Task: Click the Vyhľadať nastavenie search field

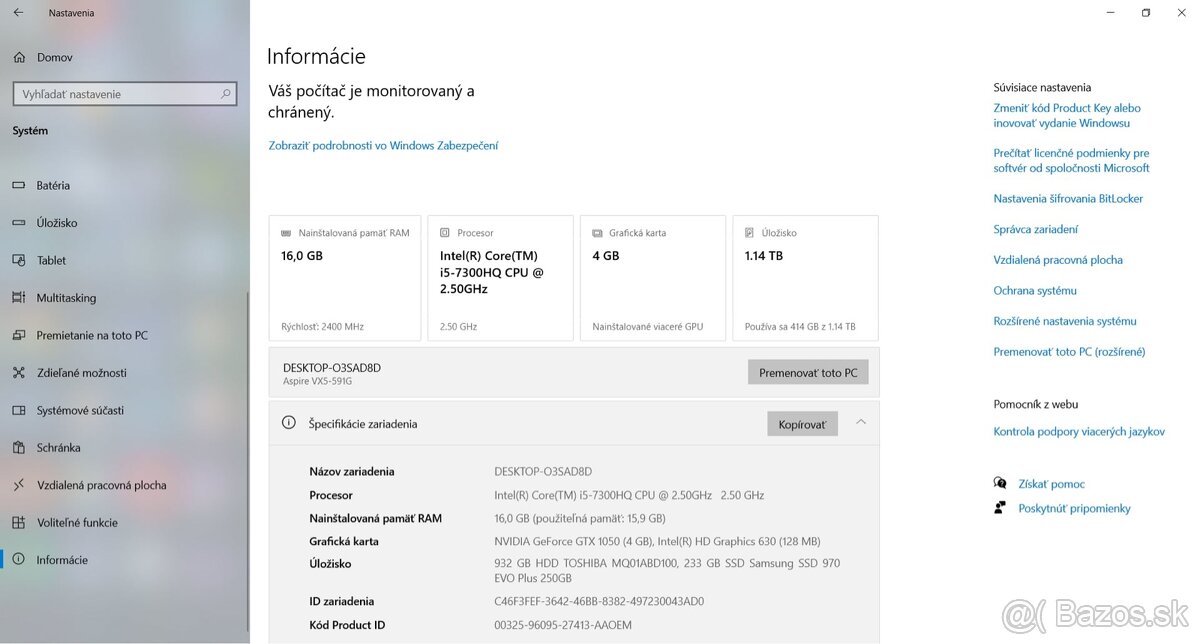Action: tap(120, 93)
